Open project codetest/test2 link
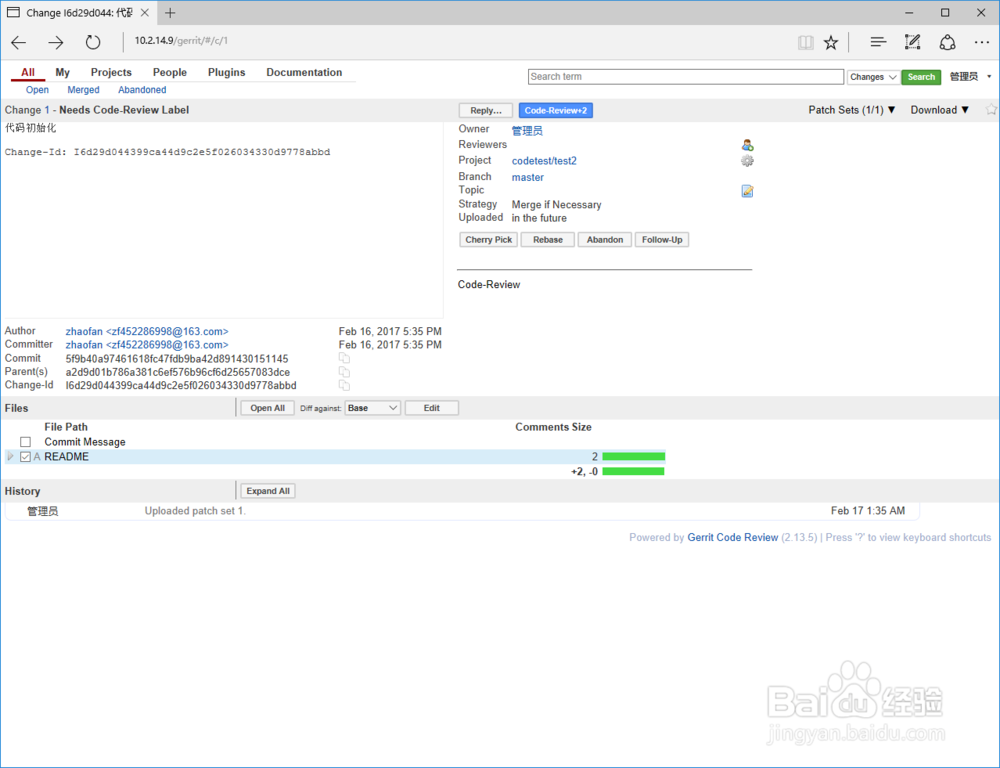 [x=544, y=161]
